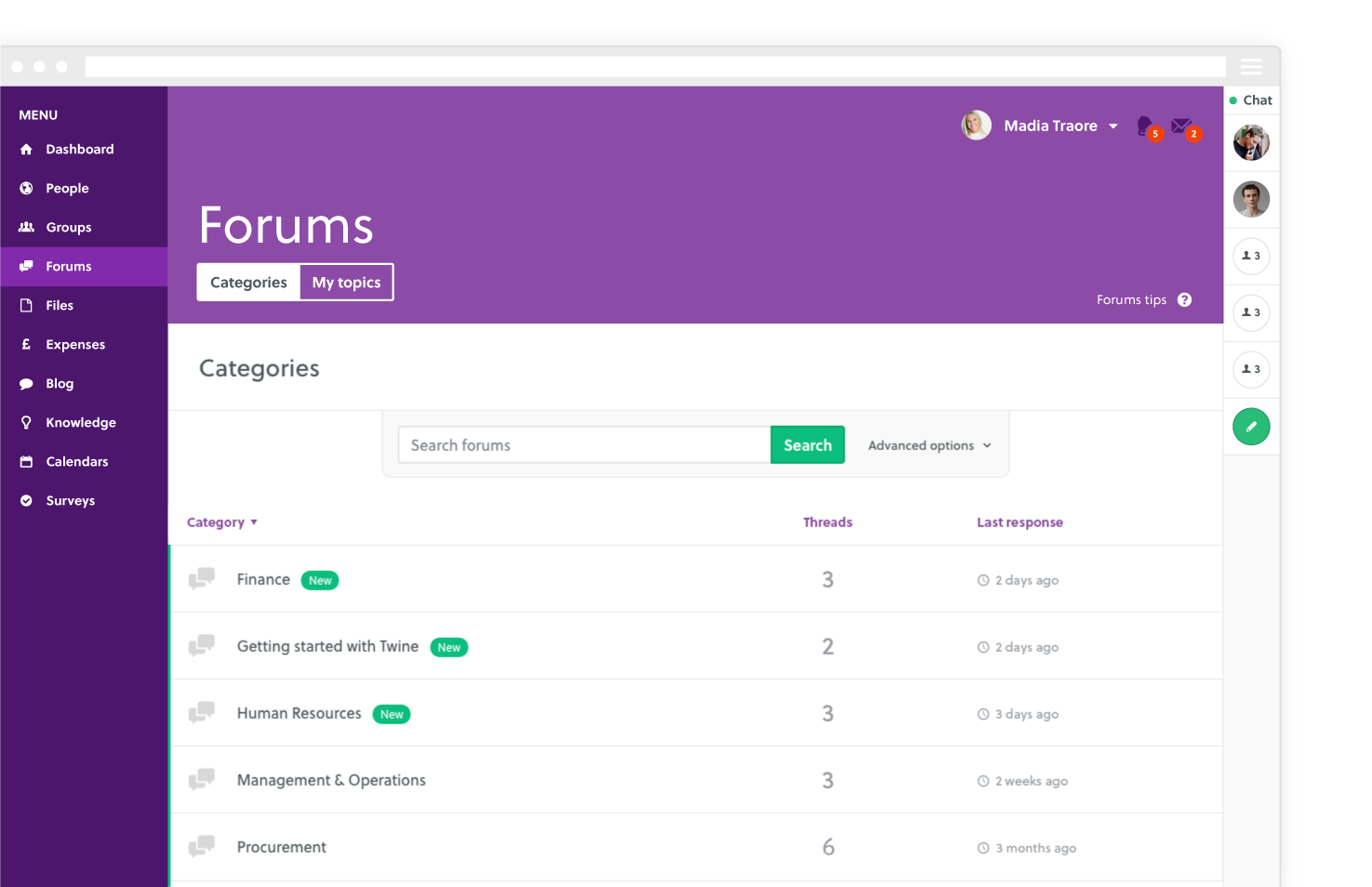Click the notifications bell icon
The width and height of the screenshot is (1372, 887).
1145,126
